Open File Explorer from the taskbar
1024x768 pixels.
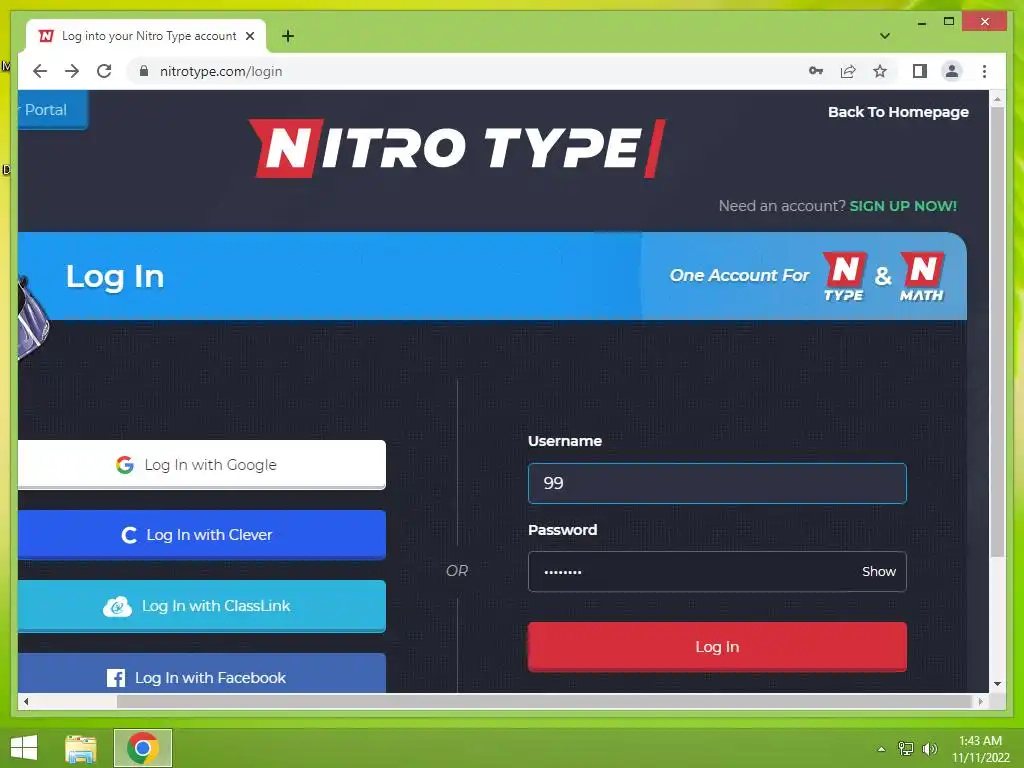[81, 748]
